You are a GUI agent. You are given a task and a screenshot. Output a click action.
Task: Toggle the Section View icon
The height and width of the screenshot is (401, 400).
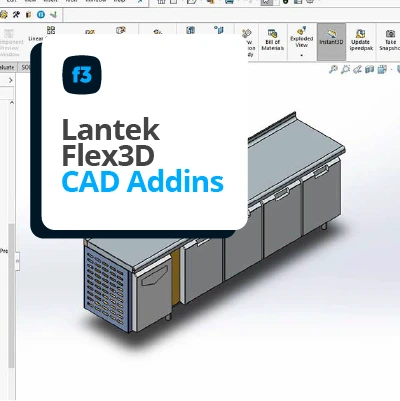(369, 69)
